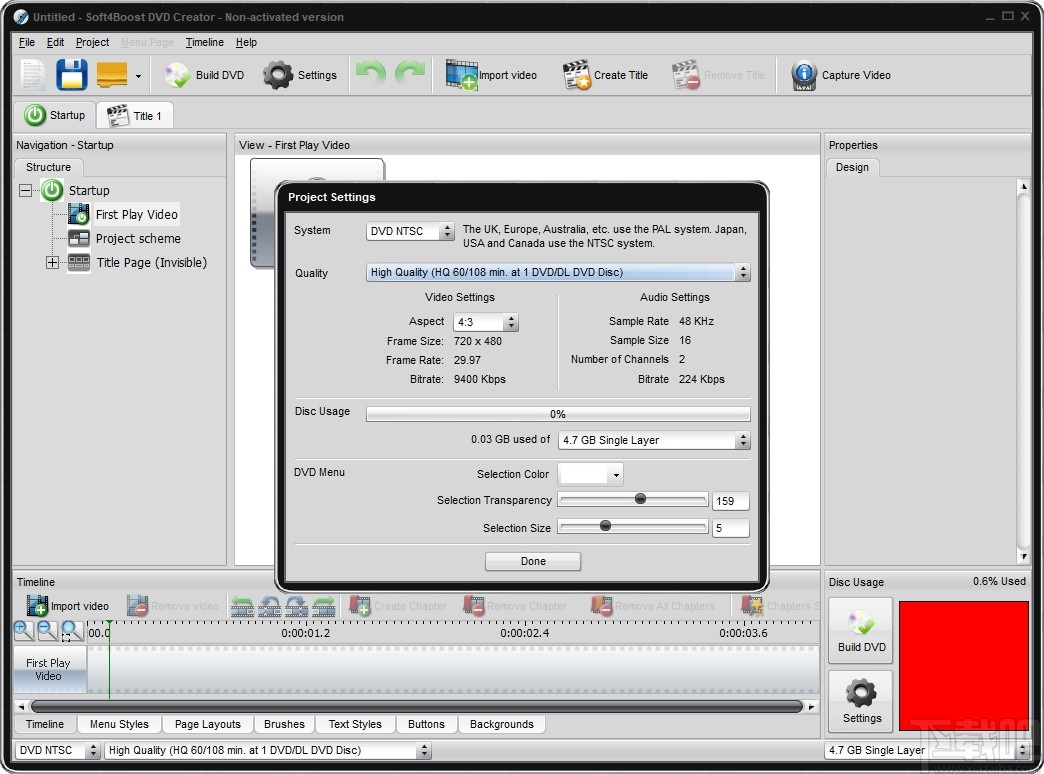Click the Build DVD button in Disc Usage panel
Screen dimensions: 1044x774
(860, 630)
